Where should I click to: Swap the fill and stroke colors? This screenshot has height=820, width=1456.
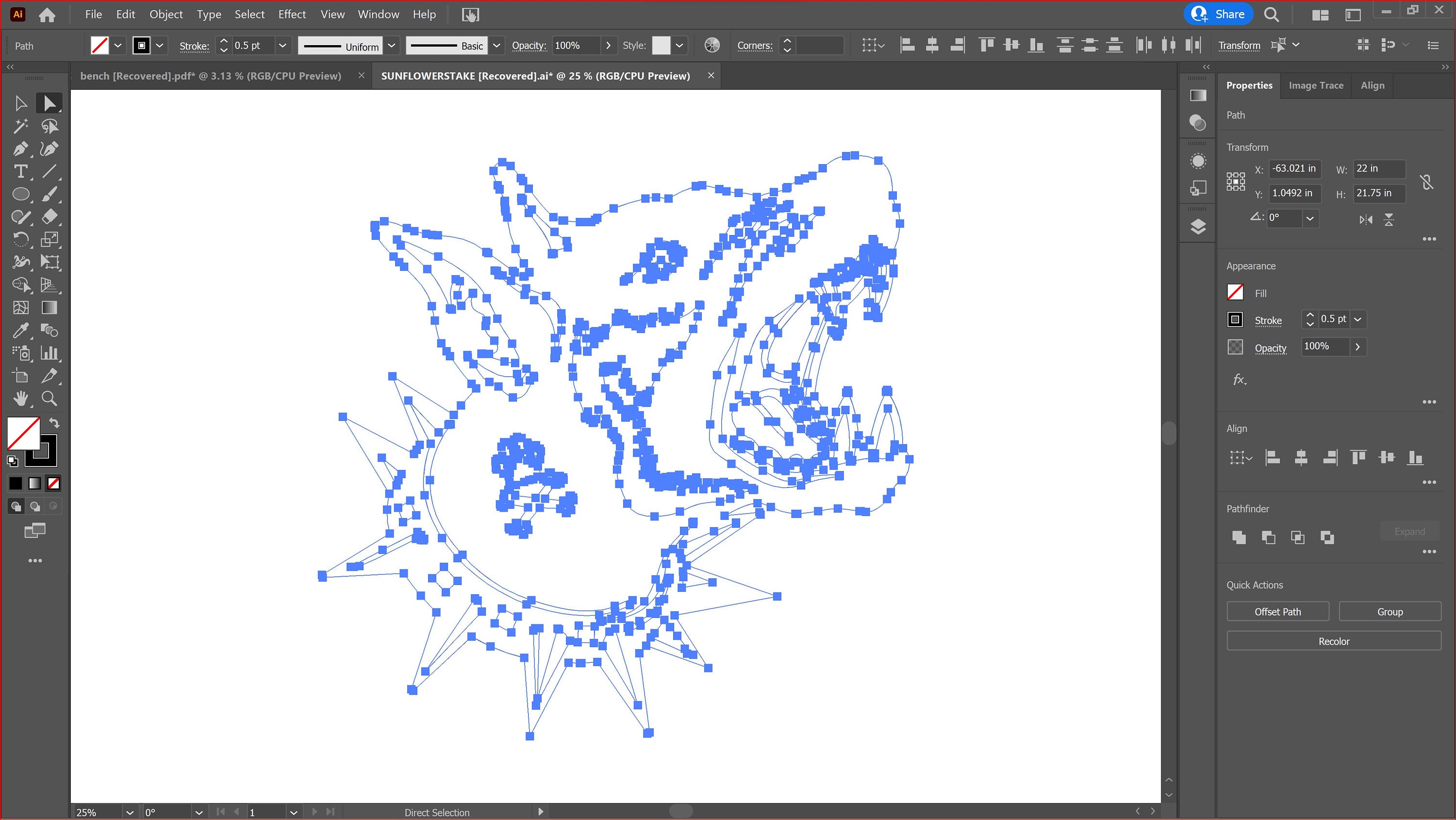pos(54,422)
